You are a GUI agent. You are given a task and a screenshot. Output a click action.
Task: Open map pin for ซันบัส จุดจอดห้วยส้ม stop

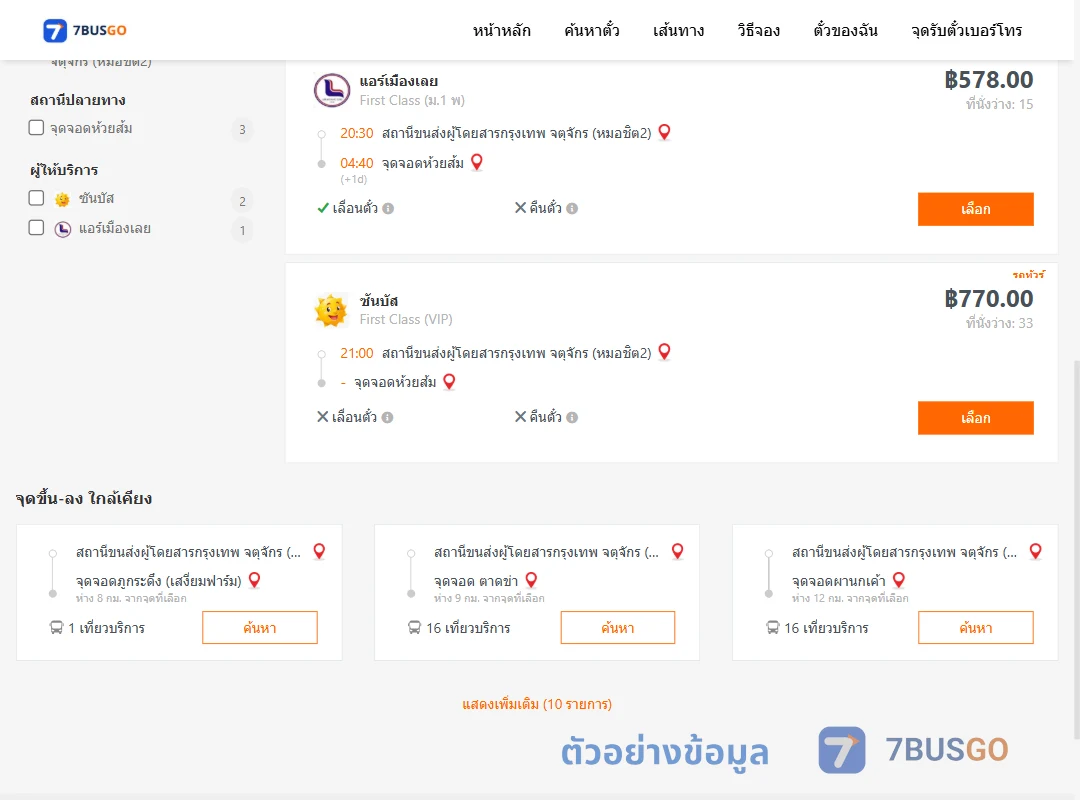449,381
